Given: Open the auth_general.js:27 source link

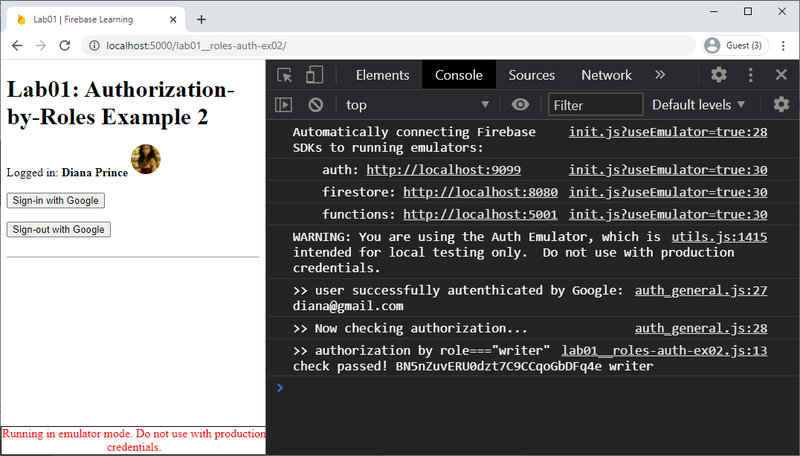Looking at the screenshot, I should pyautogui.click(x=700, y=291).
